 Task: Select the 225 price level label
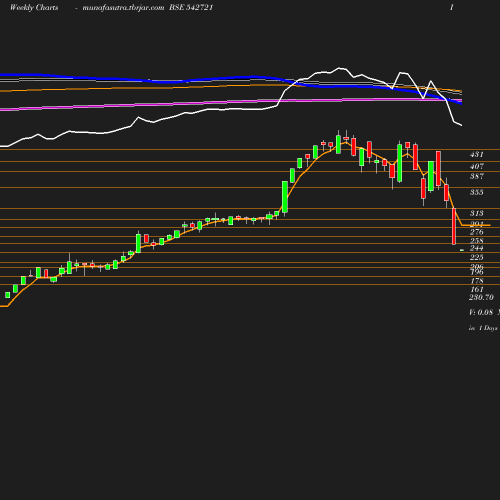[477, 257]
